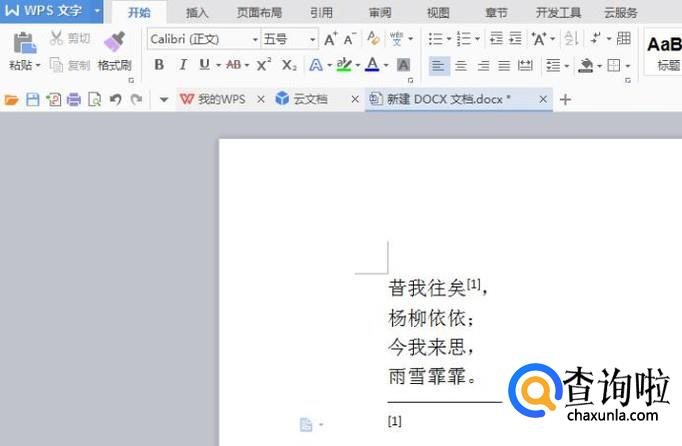Image resolution: width=682 pixels, height=446 pixels.
Task: Apply distributed alignment
Action: [x=525, y=66]
